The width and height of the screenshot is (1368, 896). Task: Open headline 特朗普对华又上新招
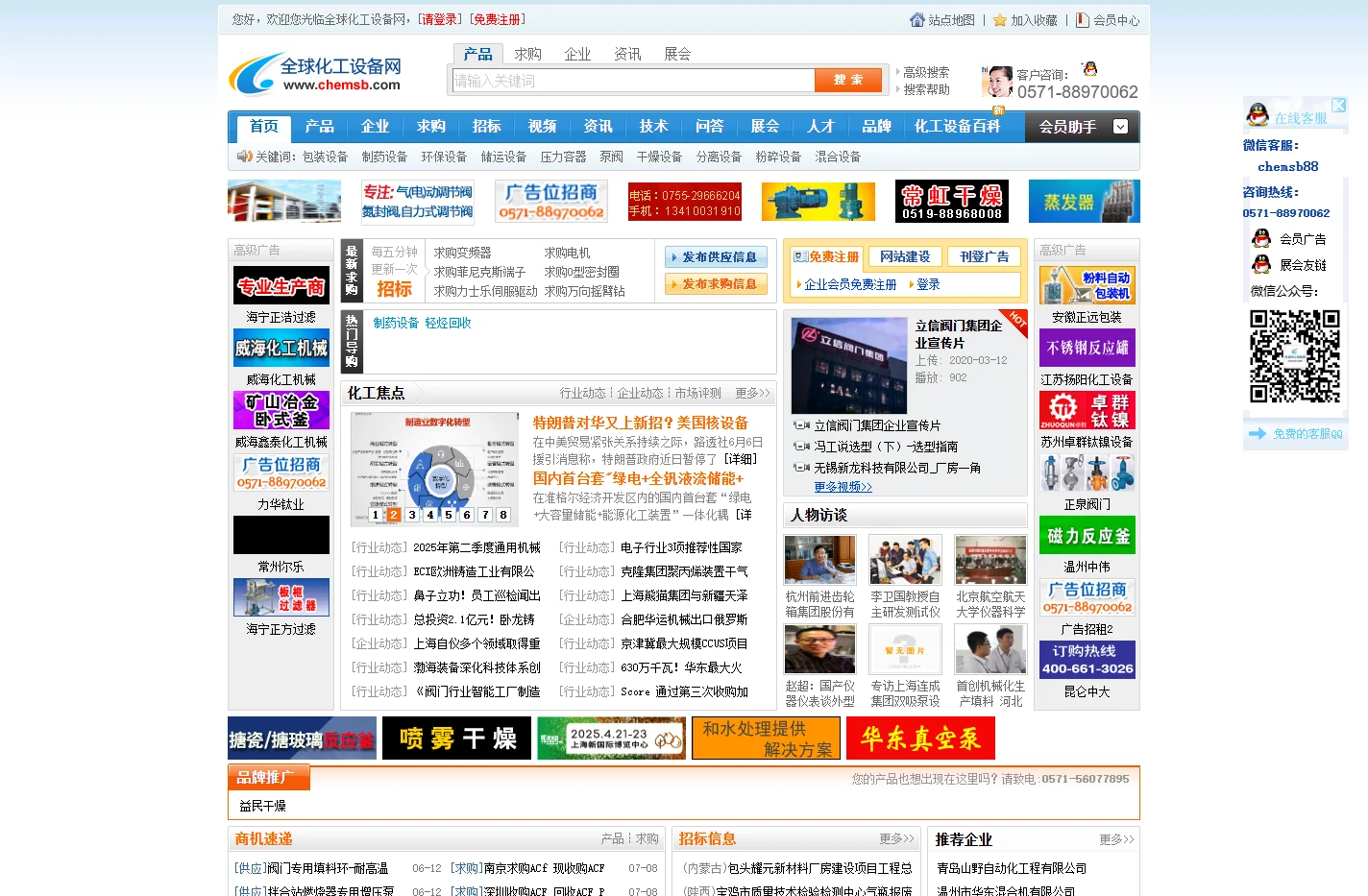(641, 424)
